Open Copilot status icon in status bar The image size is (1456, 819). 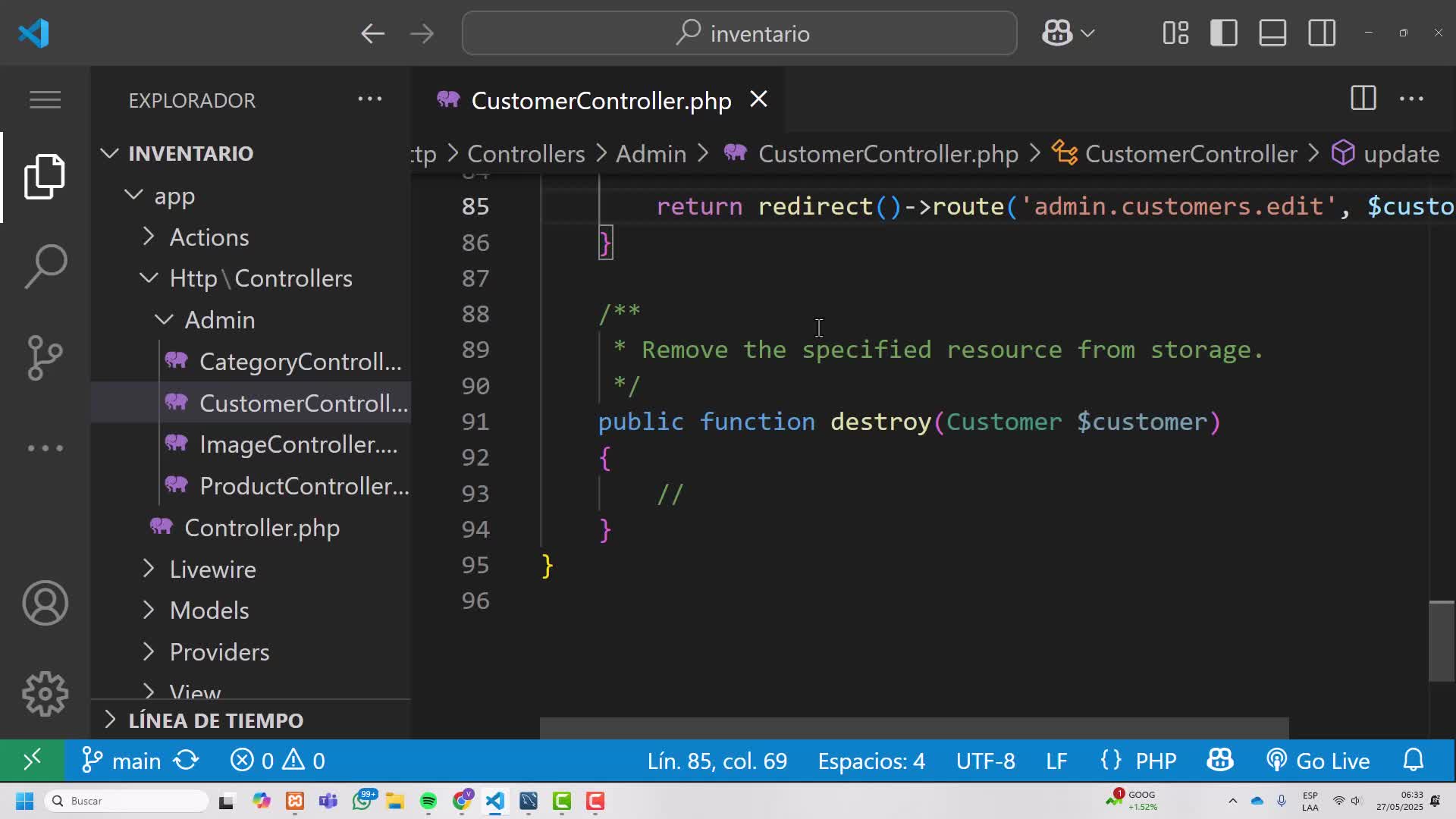(1220, 760)
